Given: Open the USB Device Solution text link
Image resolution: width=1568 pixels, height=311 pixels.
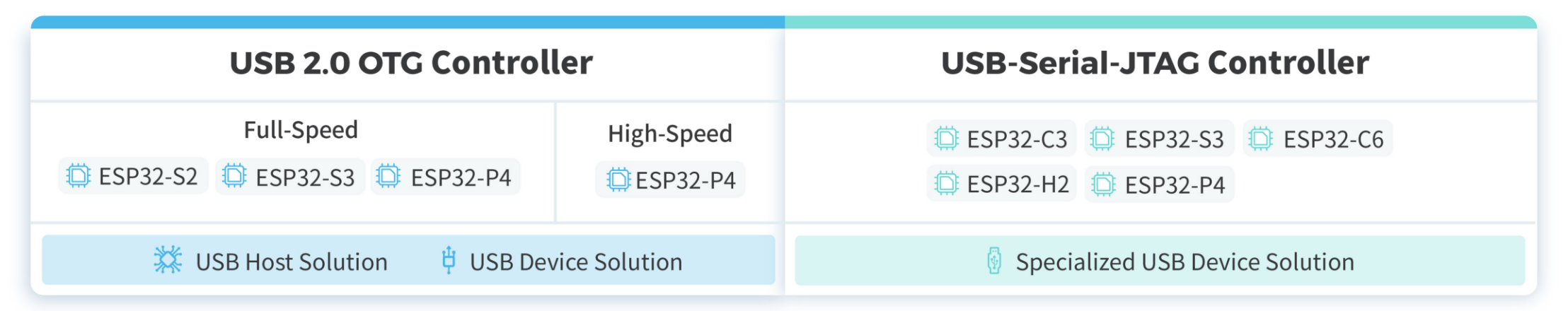Looking at the screenshot, I should [x=576, y=262].
